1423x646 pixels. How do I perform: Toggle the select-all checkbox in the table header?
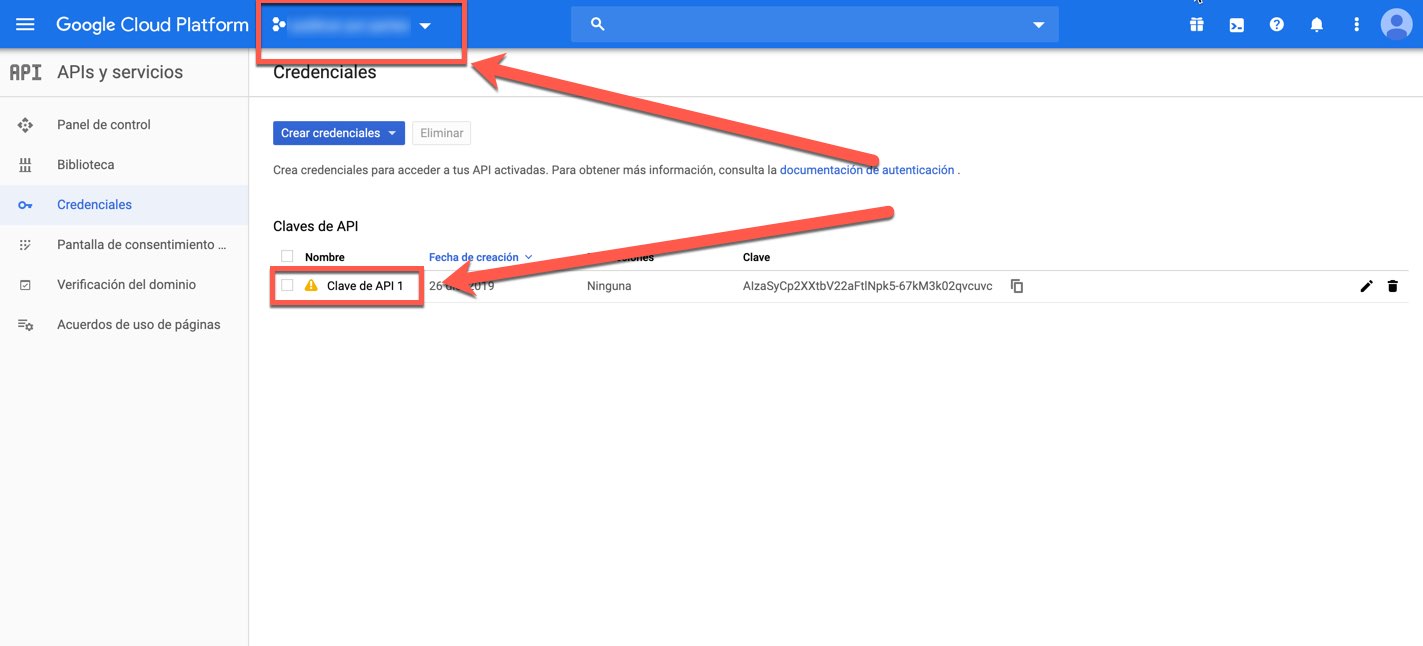pyautogui.click(x=287, y=256)
